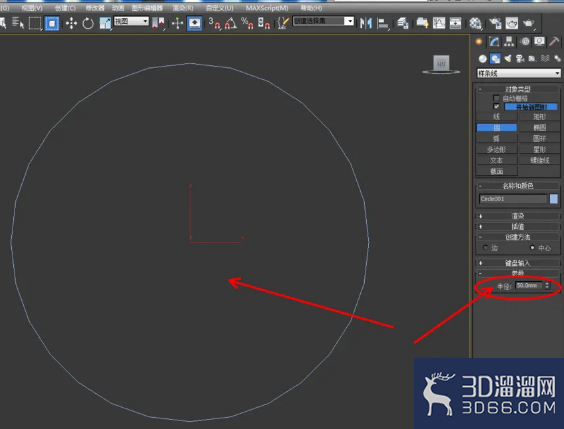
Task: Open the Rendered Frame Window
Action: pyautogui.click(x=511, y=24)
